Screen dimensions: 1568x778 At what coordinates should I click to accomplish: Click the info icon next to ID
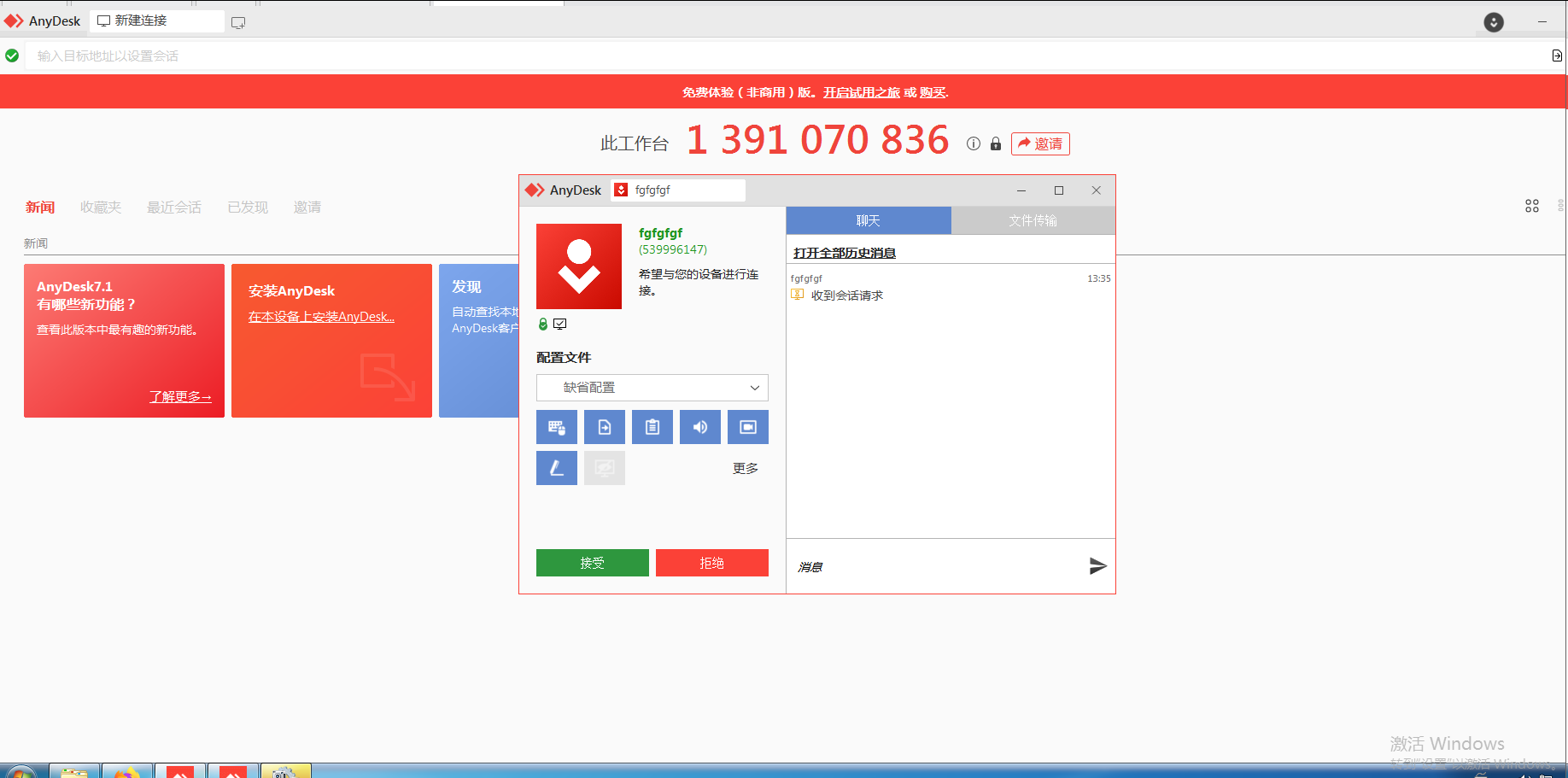973,144
